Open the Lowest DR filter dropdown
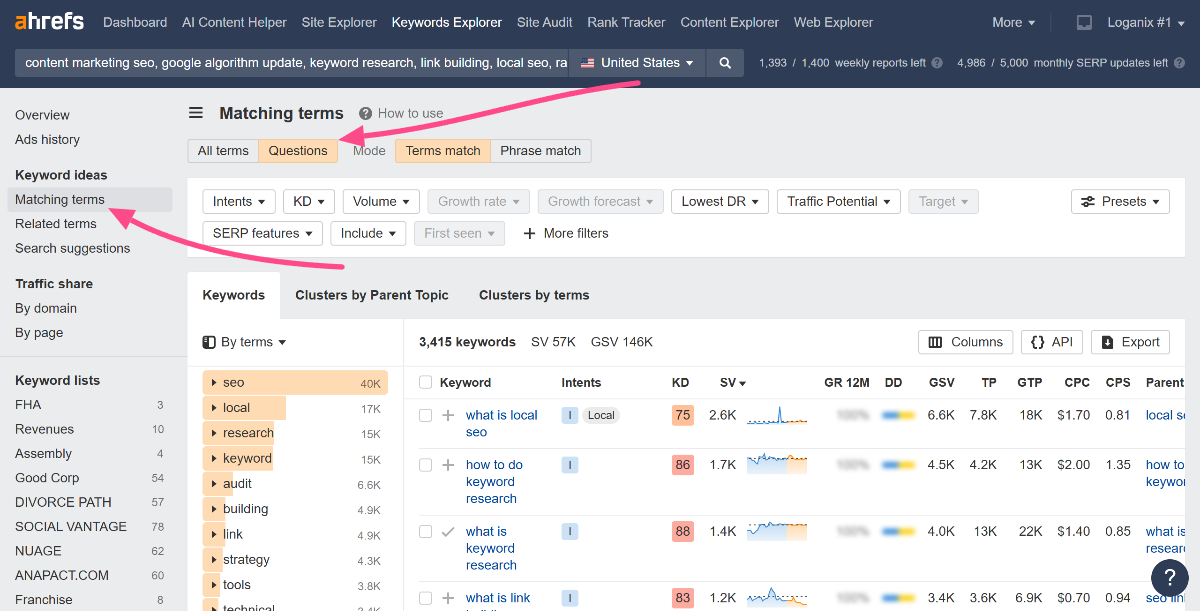The height and width of the screenshot is (611, 1200). (720, 201)
